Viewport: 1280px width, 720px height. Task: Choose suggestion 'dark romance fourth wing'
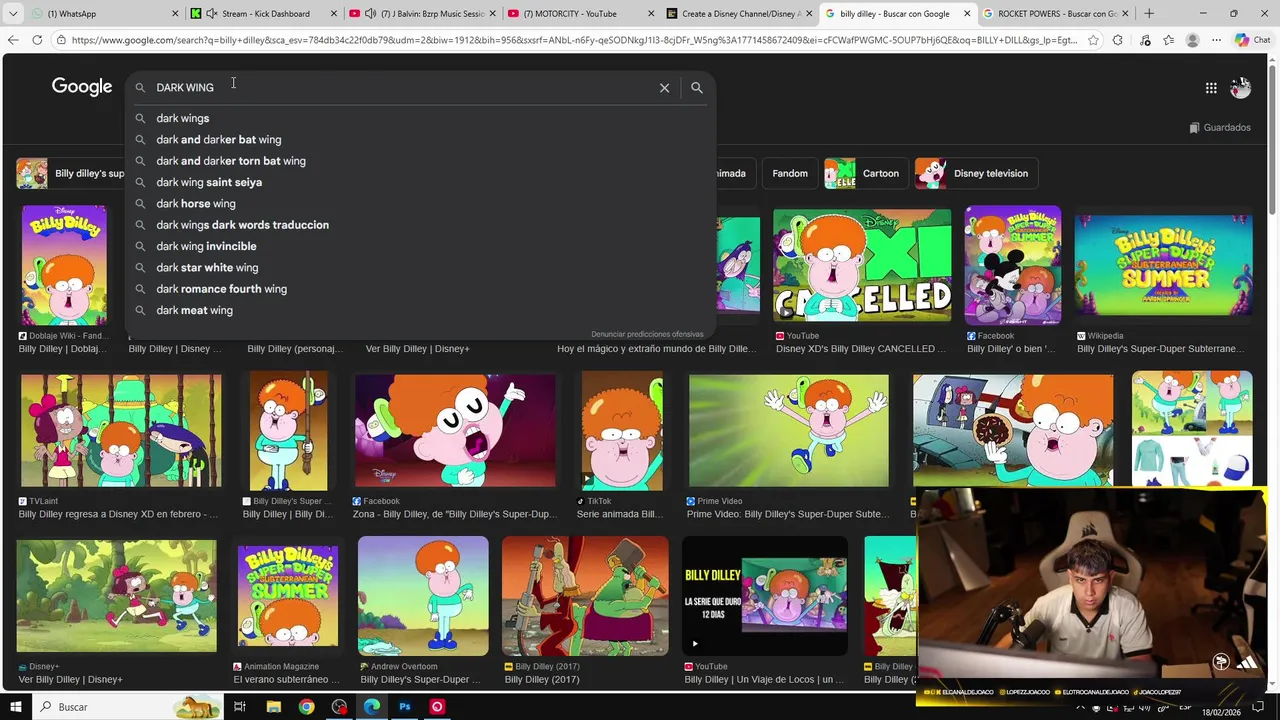[x=420, y=289]
